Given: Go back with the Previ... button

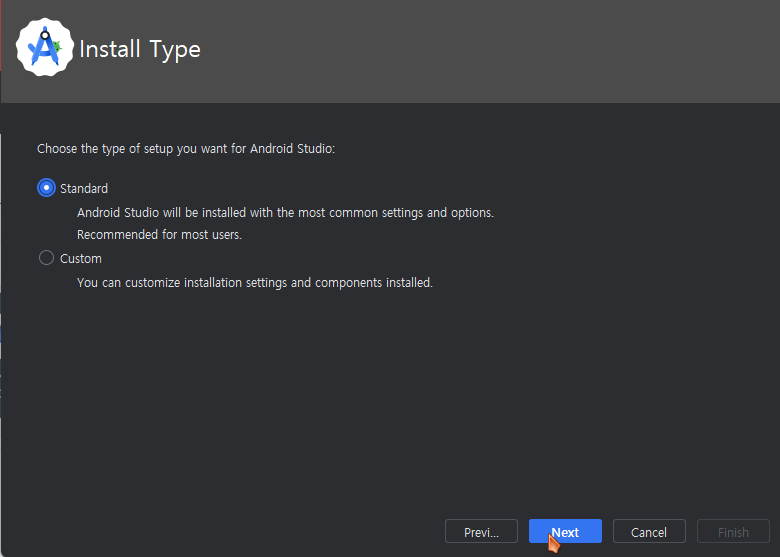Looking at the screenshot, I should point(481,532).
